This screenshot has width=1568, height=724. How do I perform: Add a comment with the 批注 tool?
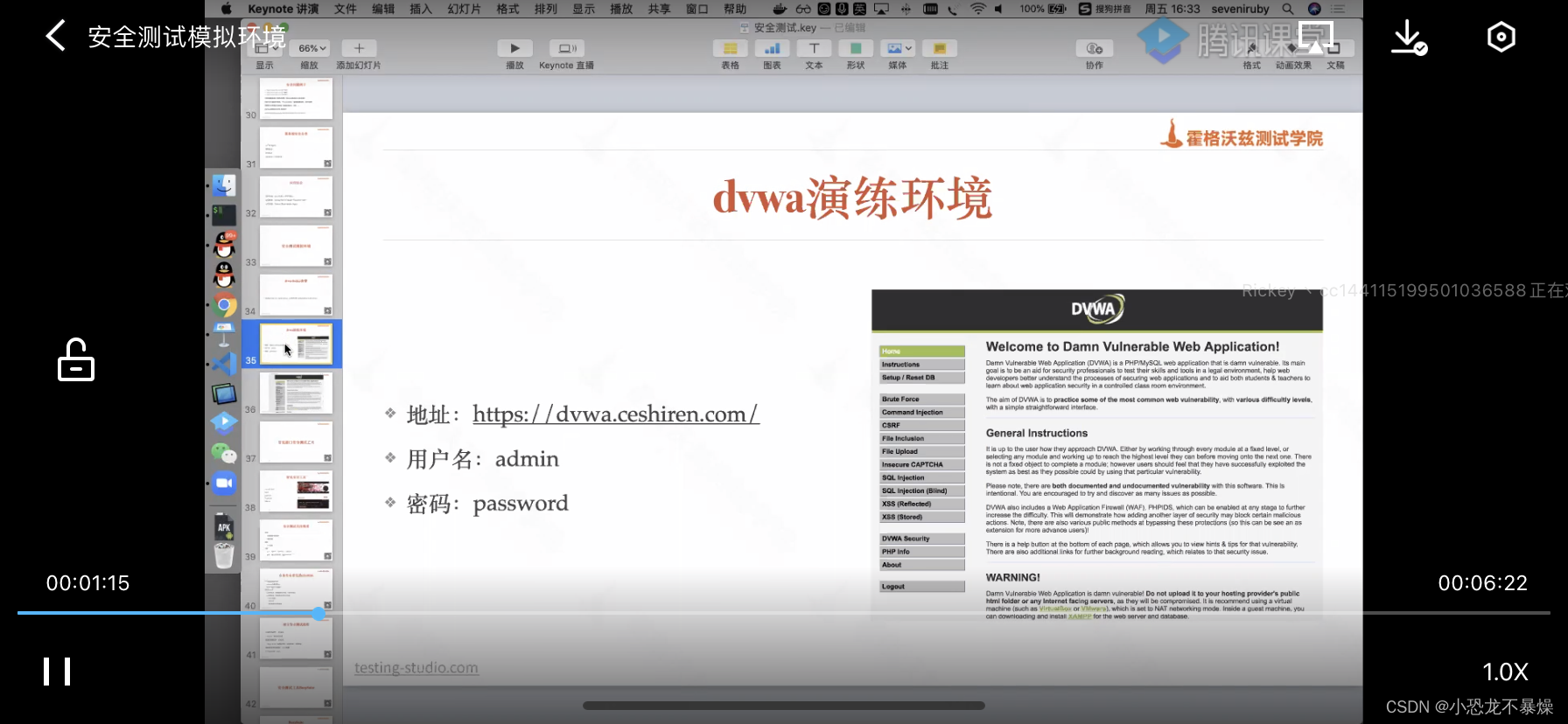pyautogui.click(x=940, y=48)
